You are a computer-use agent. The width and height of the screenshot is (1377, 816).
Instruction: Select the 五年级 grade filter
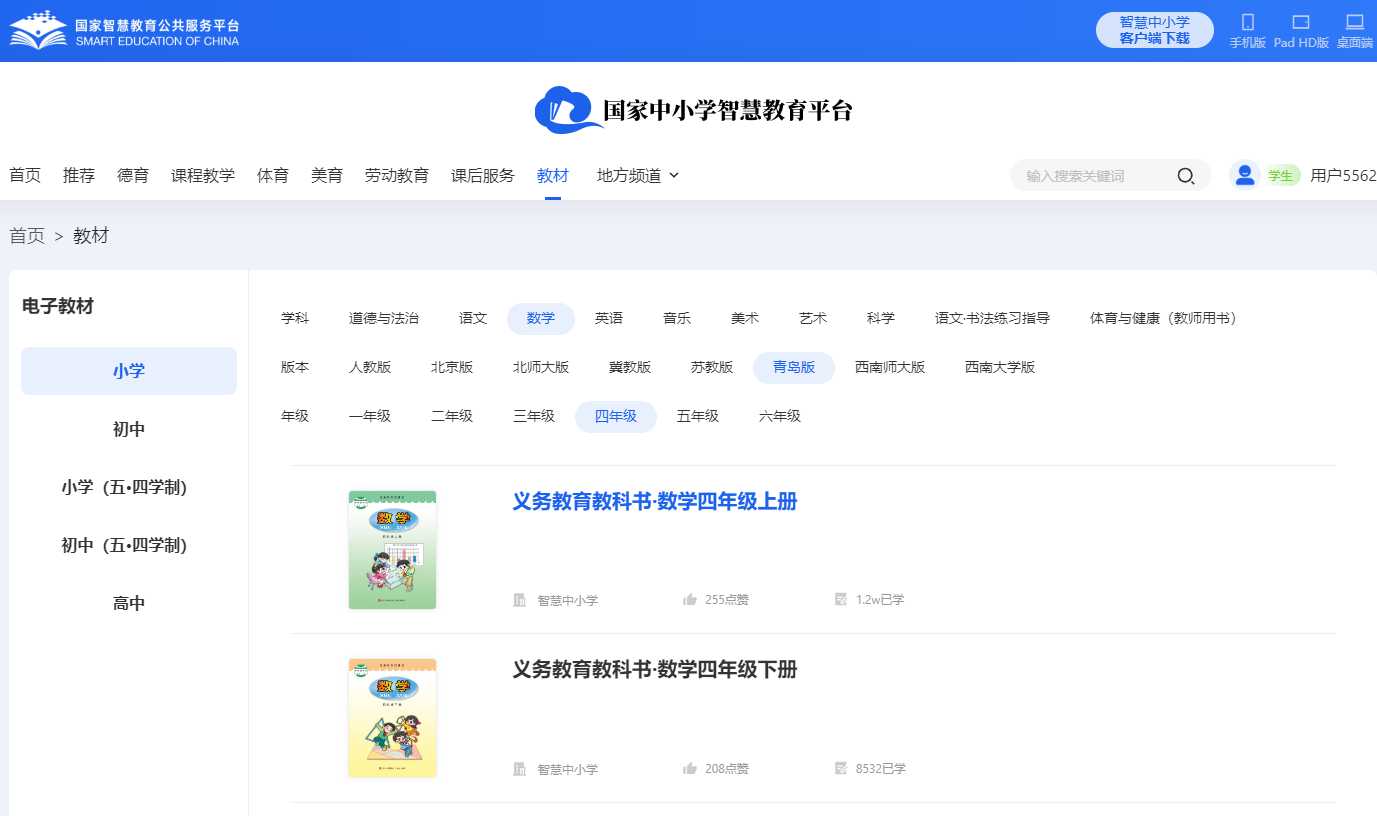click(698, 416)
